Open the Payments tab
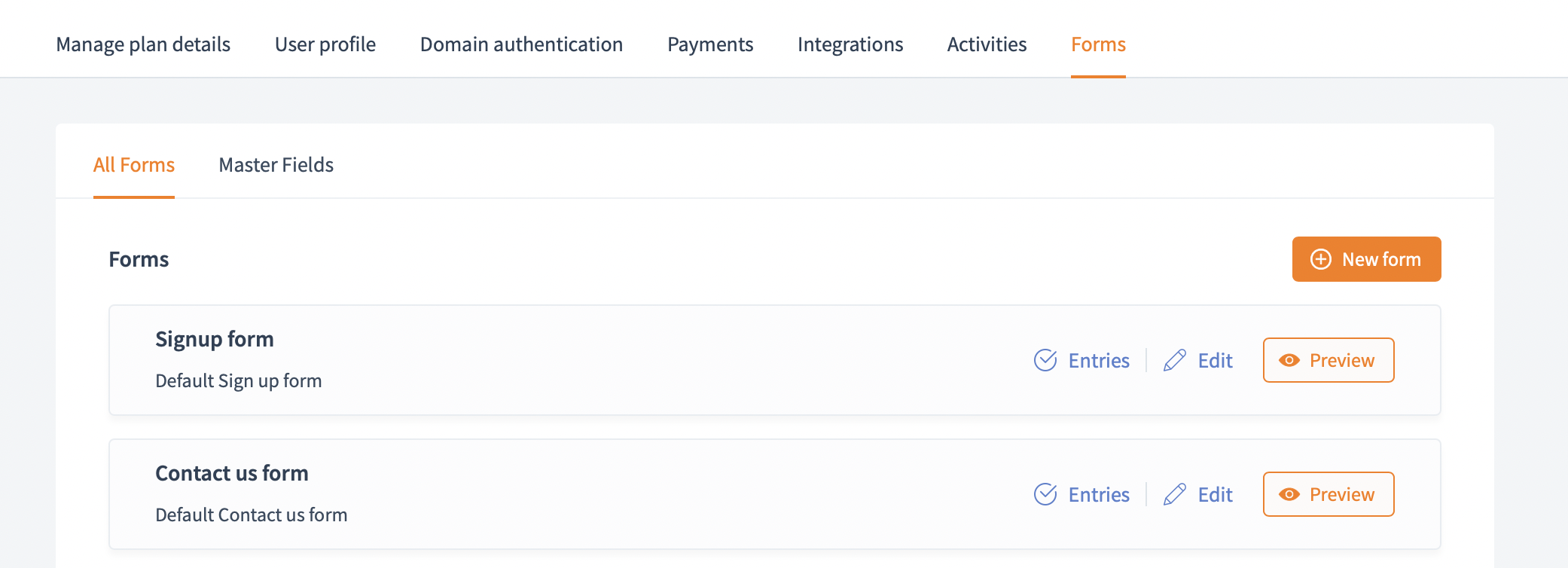Viewport: 1568px width, 568px height. click(710, 44)
